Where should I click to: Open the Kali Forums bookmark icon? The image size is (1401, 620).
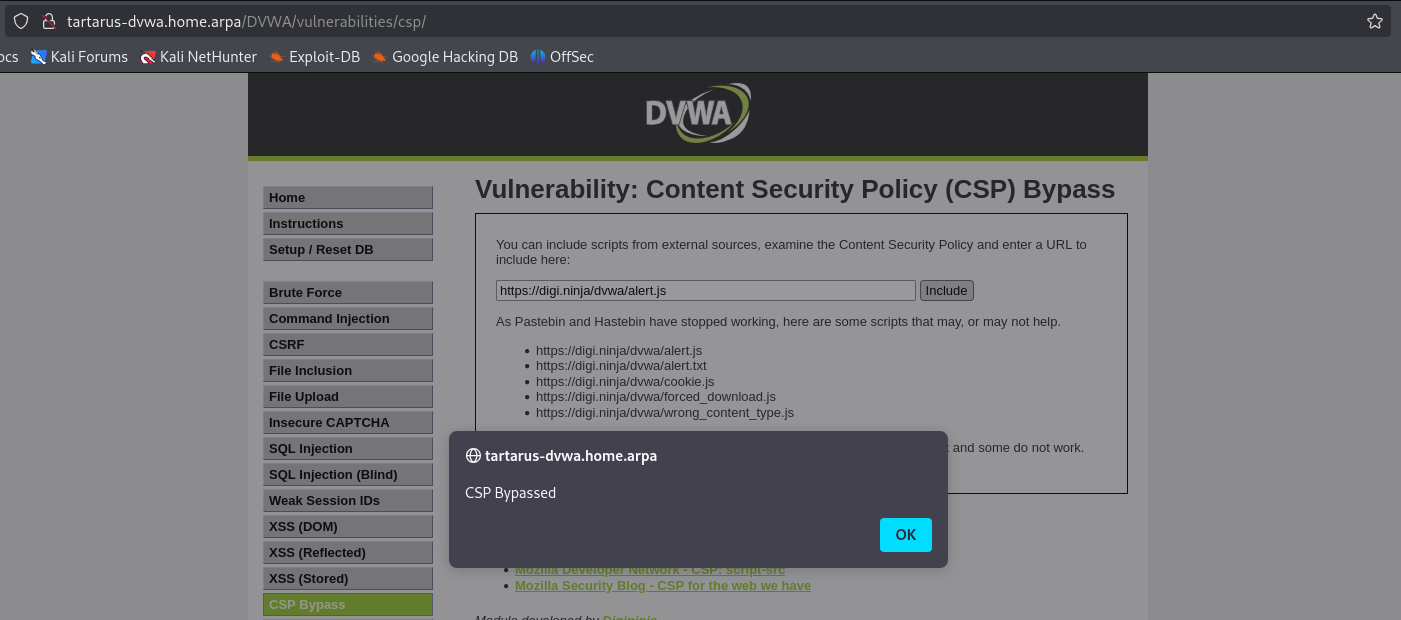[x=40, y=57]
